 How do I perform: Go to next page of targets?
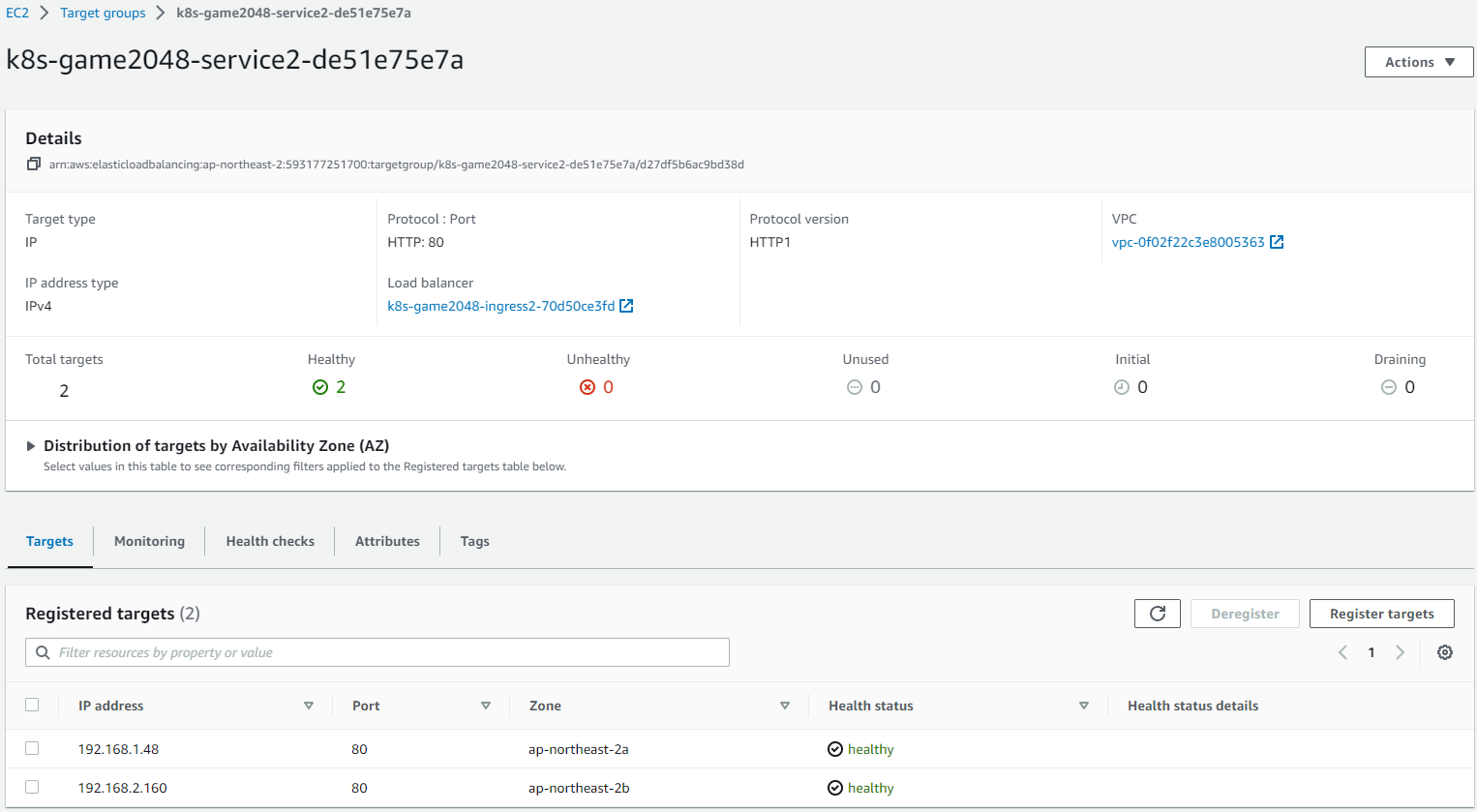click(1400, 652)
